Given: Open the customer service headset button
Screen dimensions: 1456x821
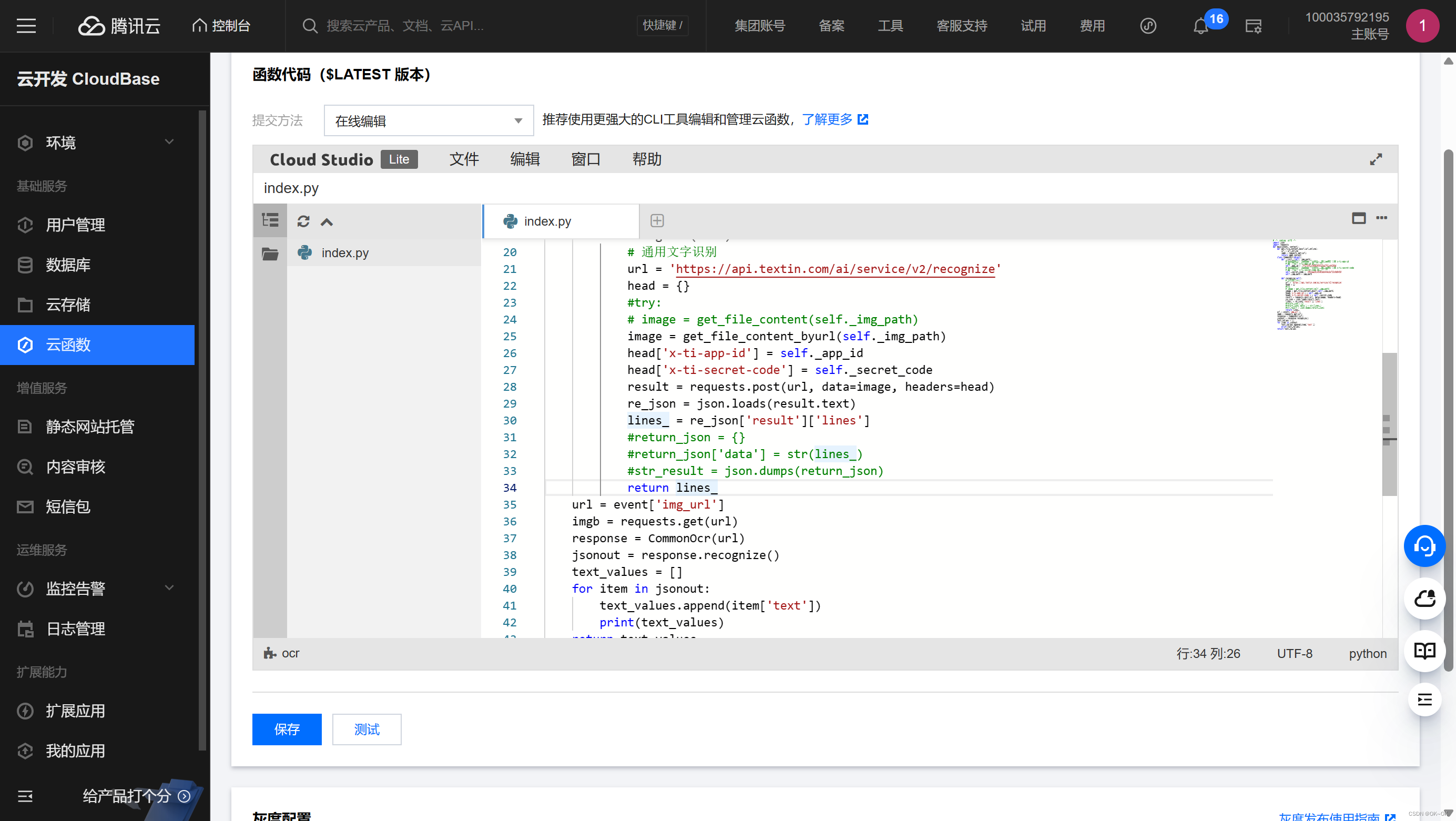Looking at the screenshot, I should [x=1424, y=545].
